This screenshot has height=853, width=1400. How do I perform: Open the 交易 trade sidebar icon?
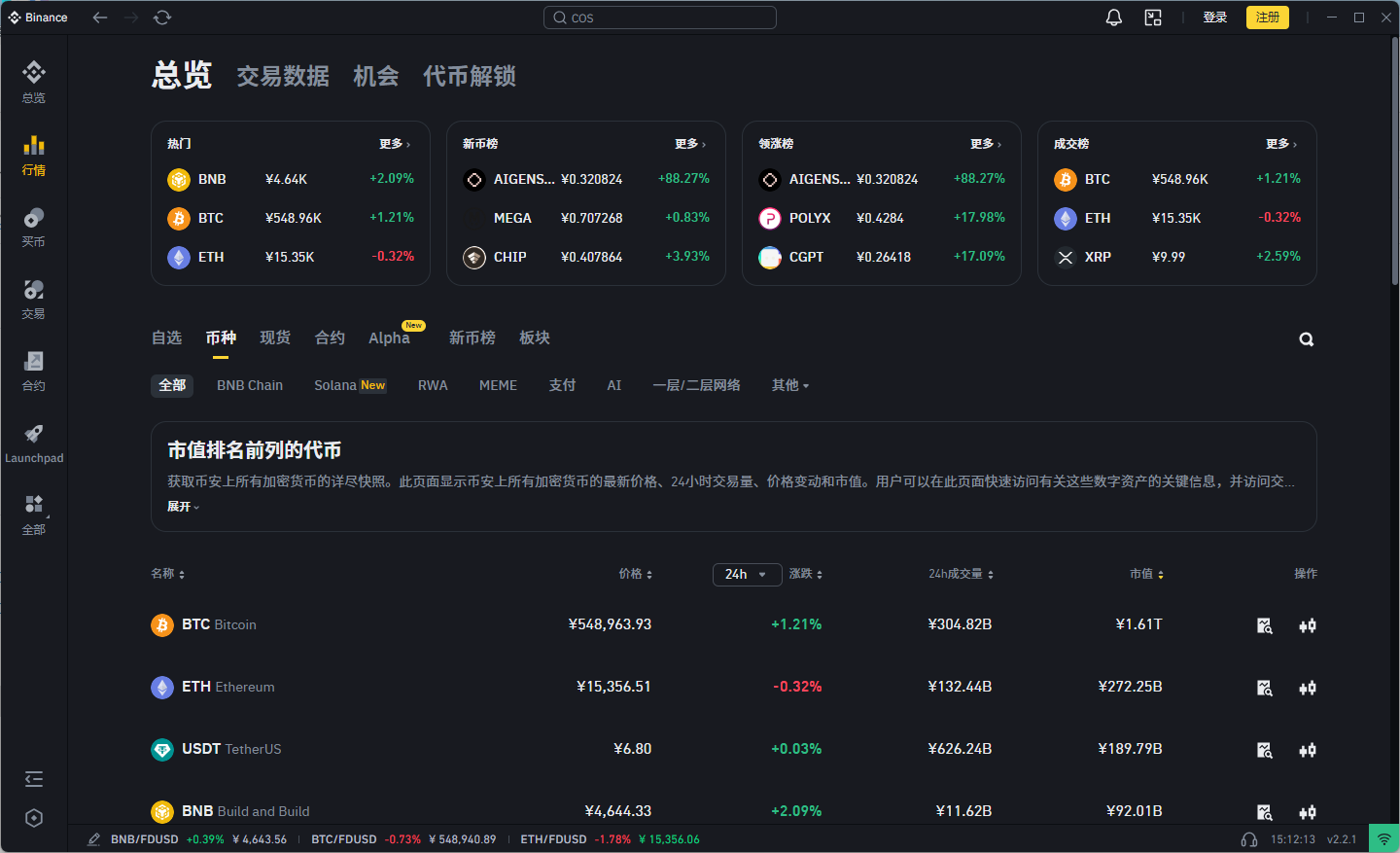(34, 299)
